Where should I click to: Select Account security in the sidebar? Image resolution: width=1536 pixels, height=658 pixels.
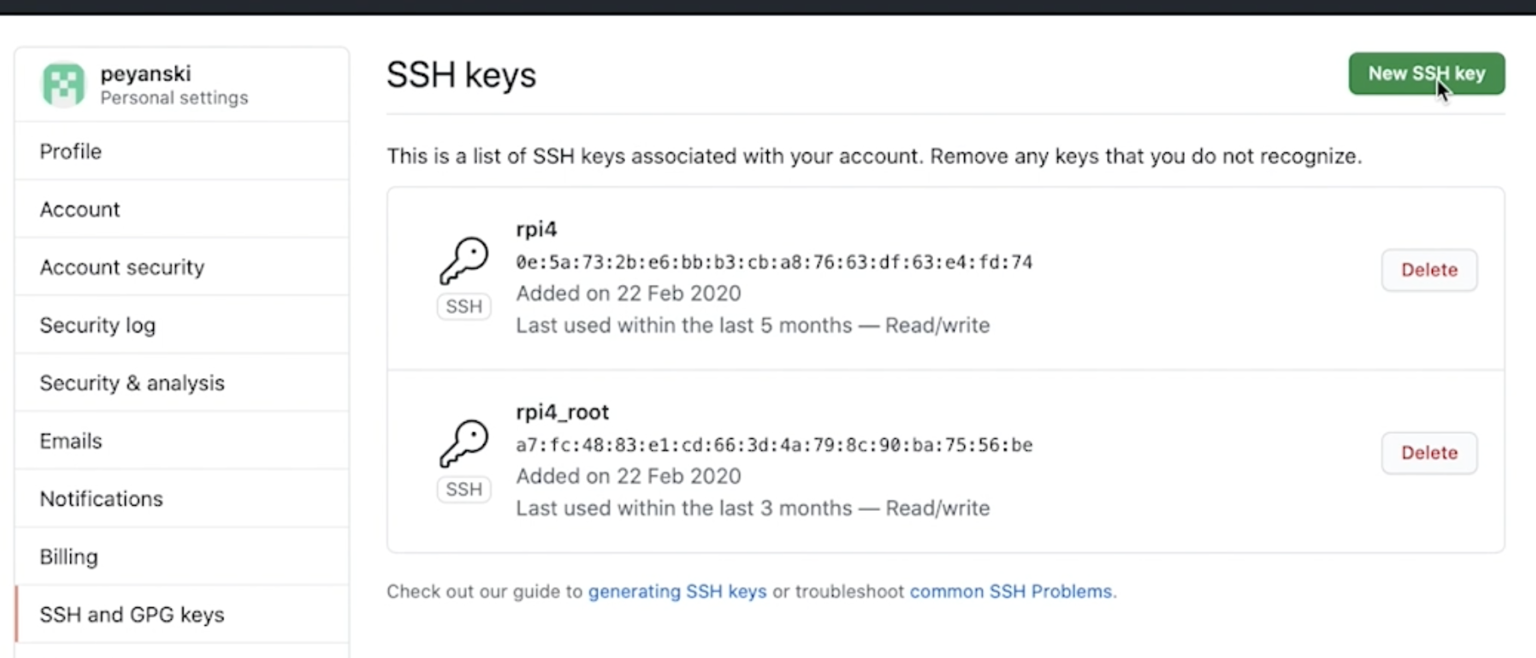[x=121, y=267]
